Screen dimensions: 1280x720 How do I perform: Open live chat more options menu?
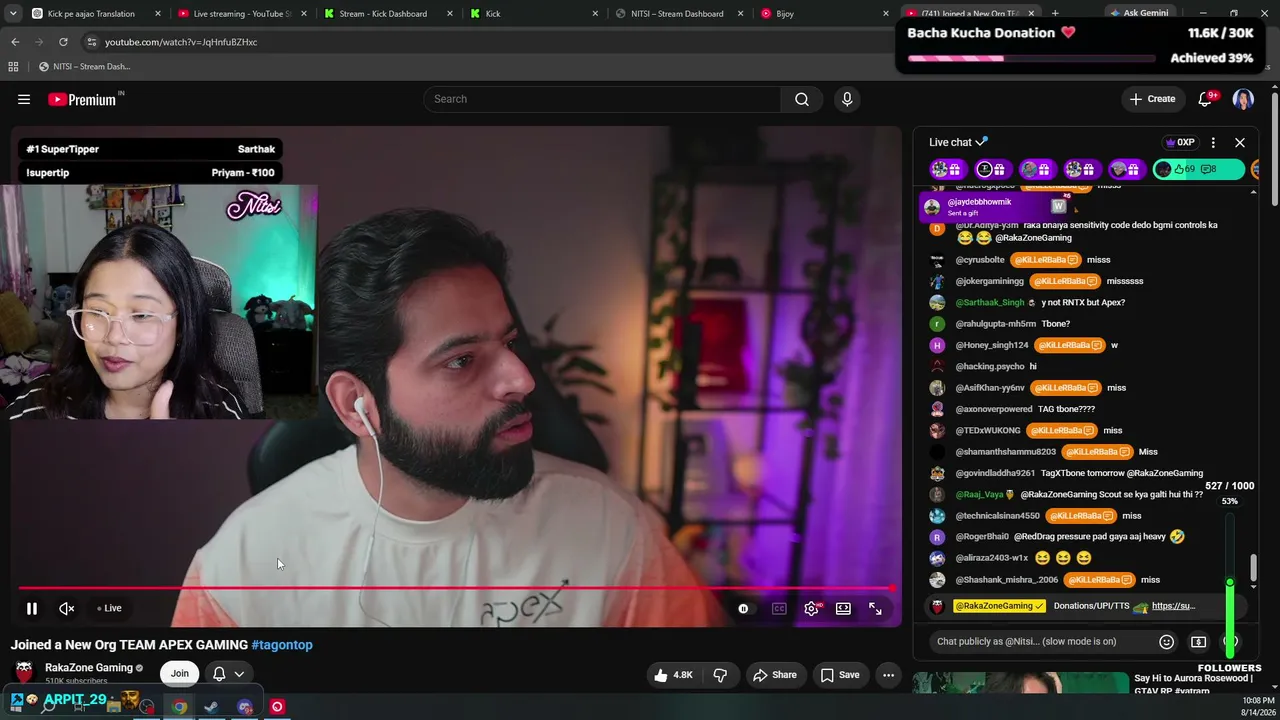point(1213,142)
